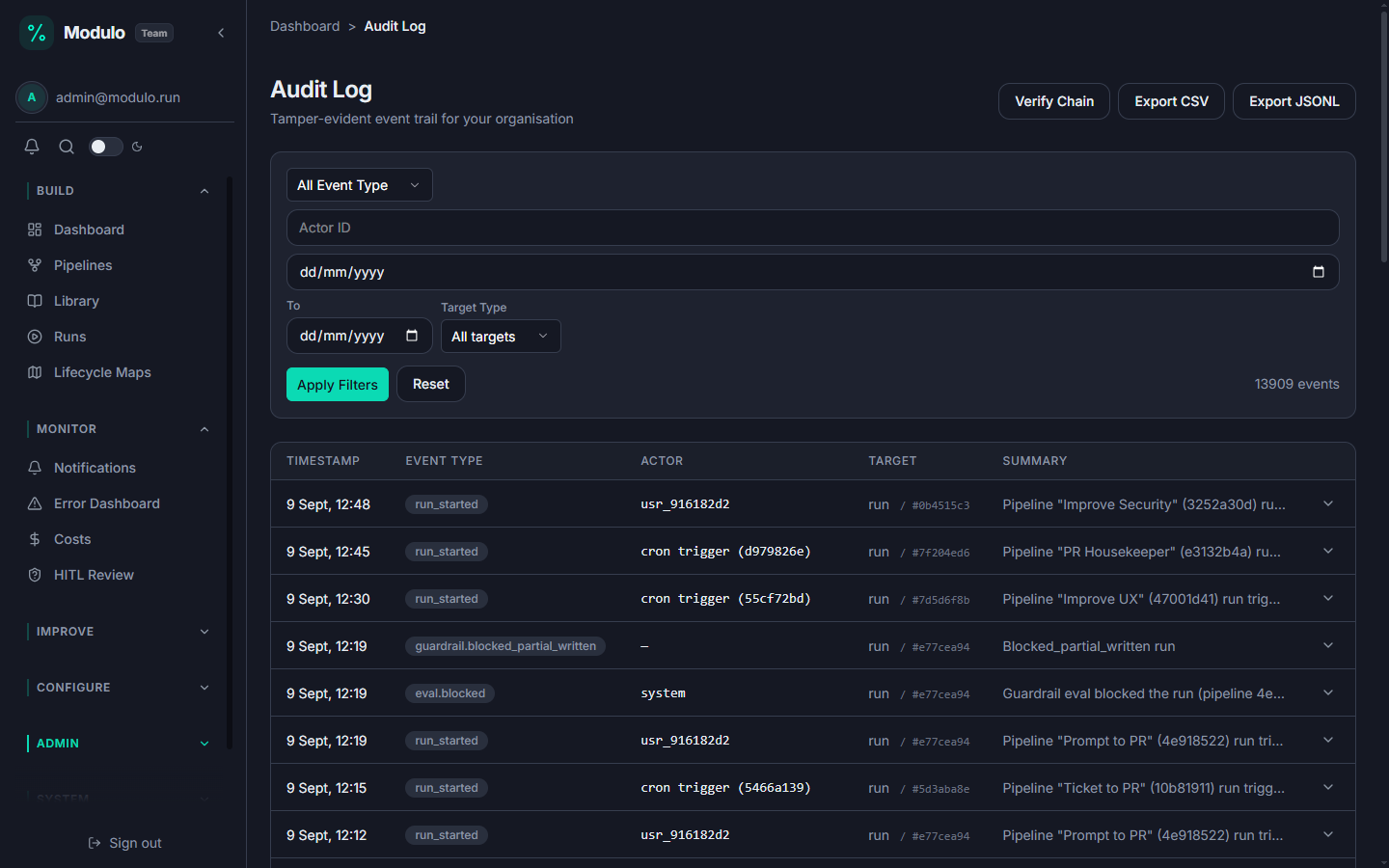The image size is (1389, 868).
Task: Click the 9 Sept, 12:12 timestamp
Action: click(x=327, y=835)
